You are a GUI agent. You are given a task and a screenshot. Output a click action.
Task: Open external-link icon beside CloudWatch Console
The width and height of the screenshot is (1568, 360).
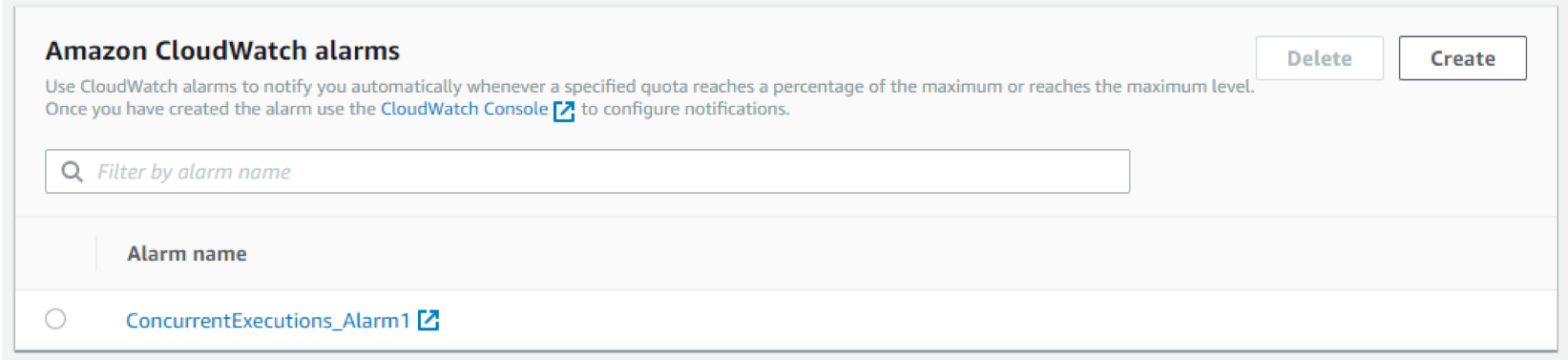pyautogui.click(x=564, y=111)
